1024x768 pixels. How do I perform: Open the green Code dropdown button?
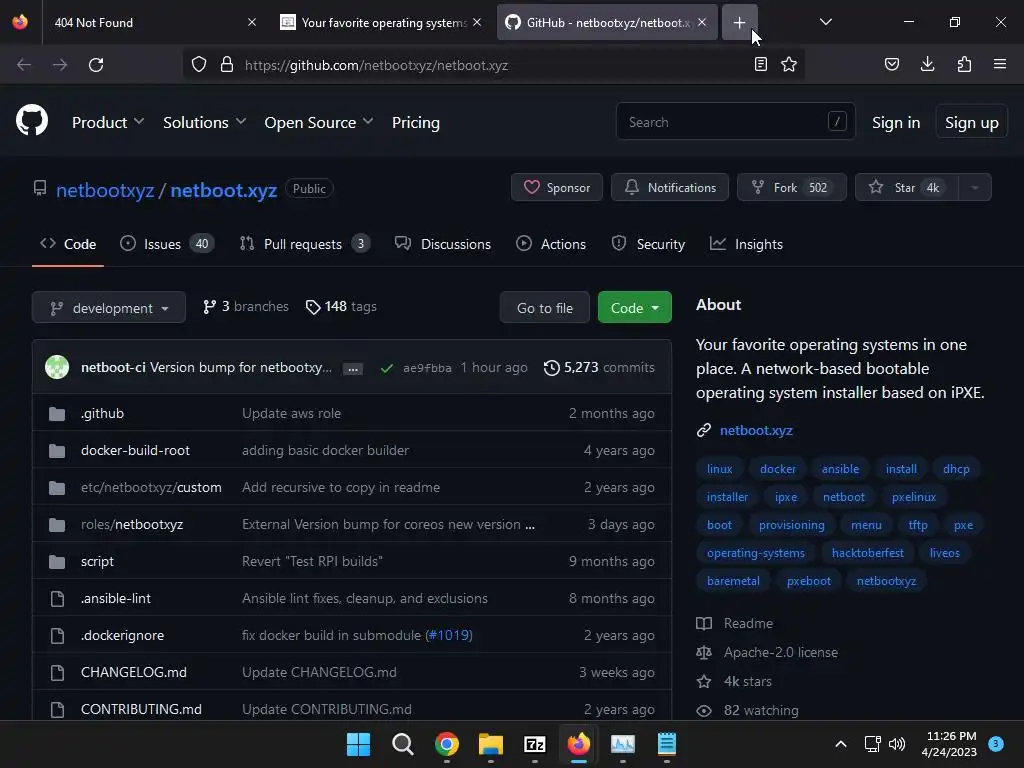[634, 308]
